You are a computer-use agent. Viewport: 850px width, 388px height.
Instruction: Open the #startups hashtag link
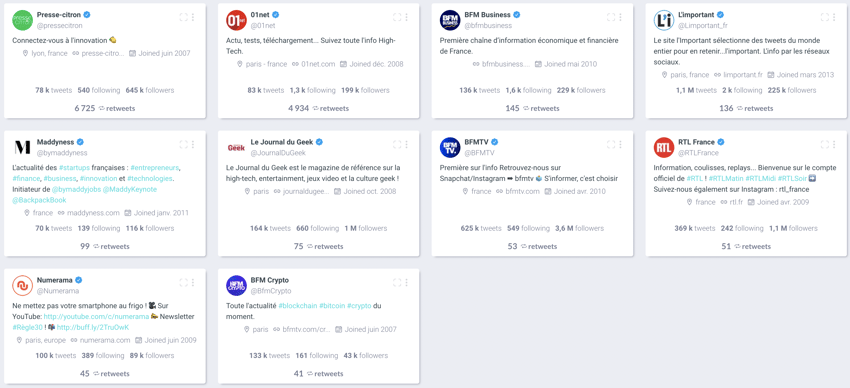click(75, 167)
